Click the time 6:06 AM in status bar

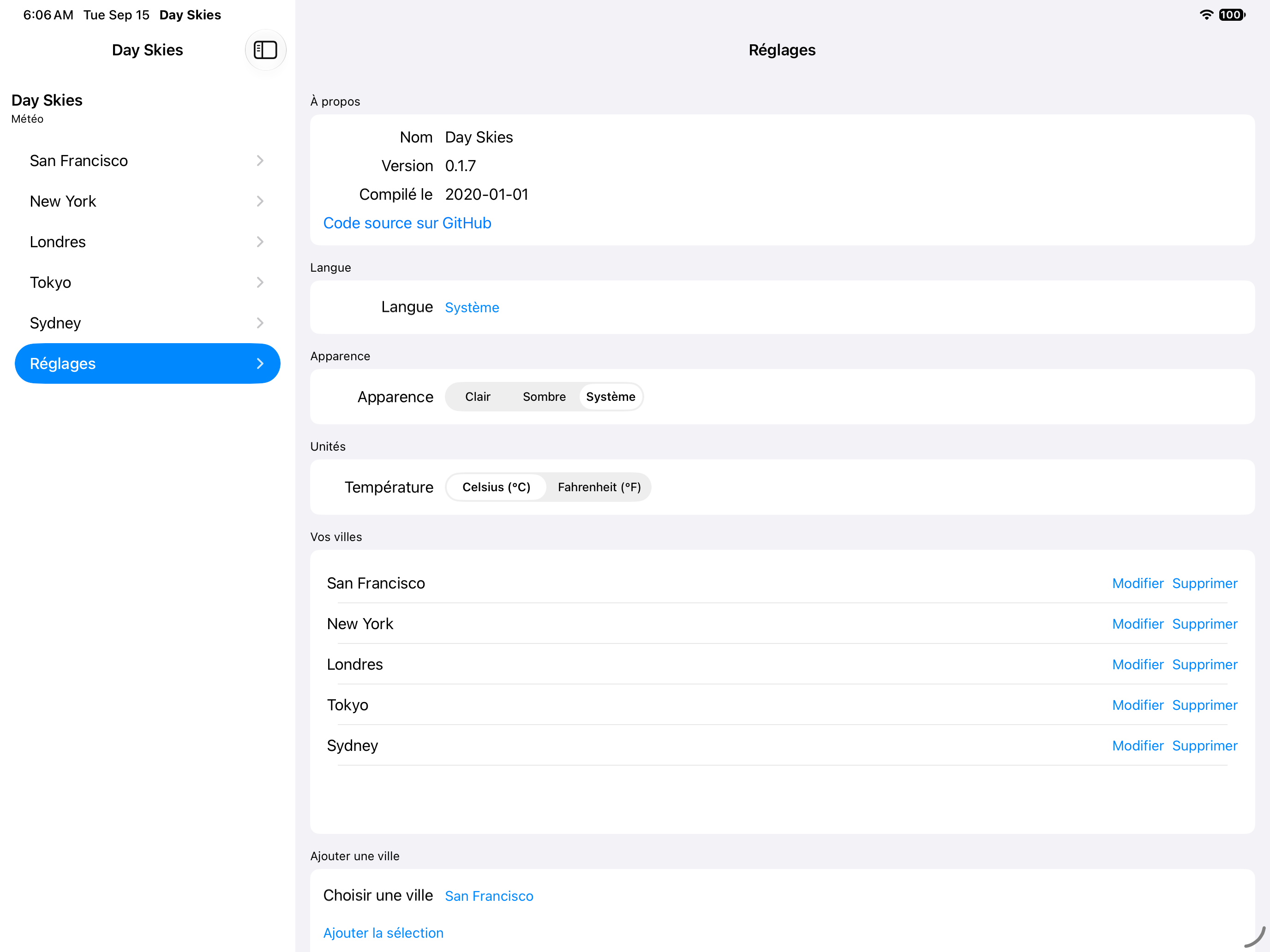coord(48,15)
